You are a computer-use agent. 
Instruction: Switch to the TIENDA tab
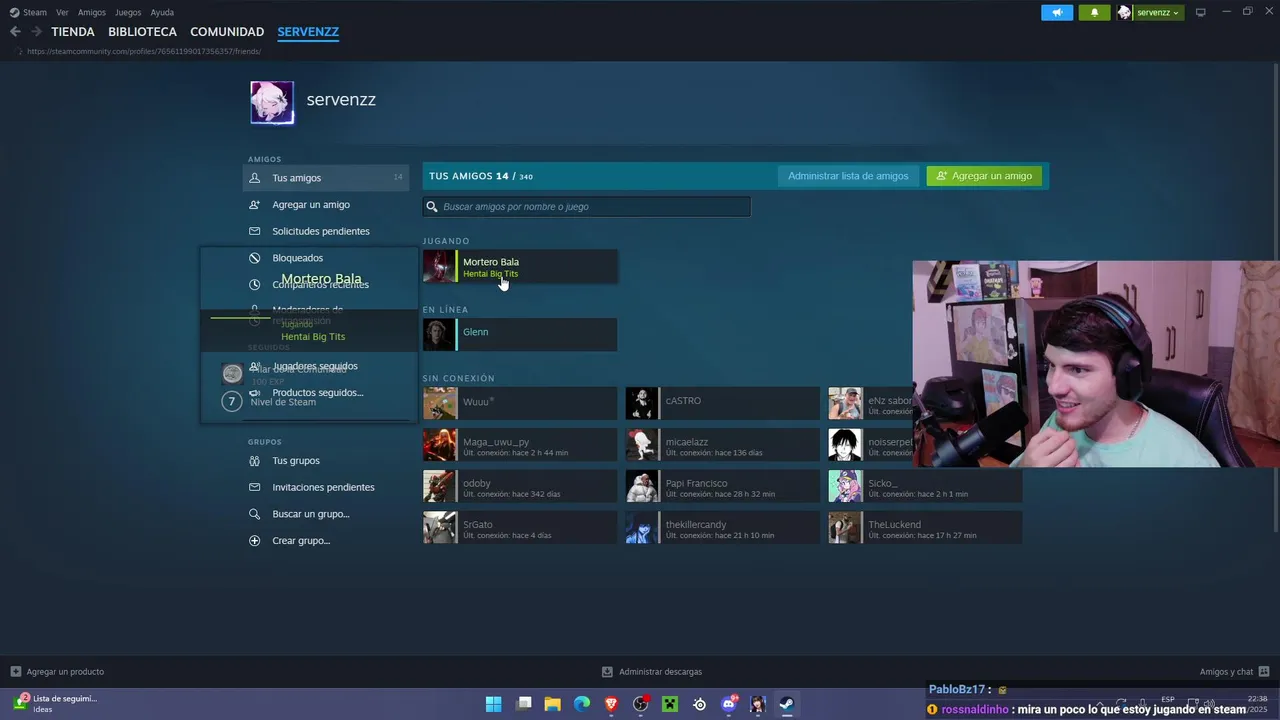click(73, 32)
